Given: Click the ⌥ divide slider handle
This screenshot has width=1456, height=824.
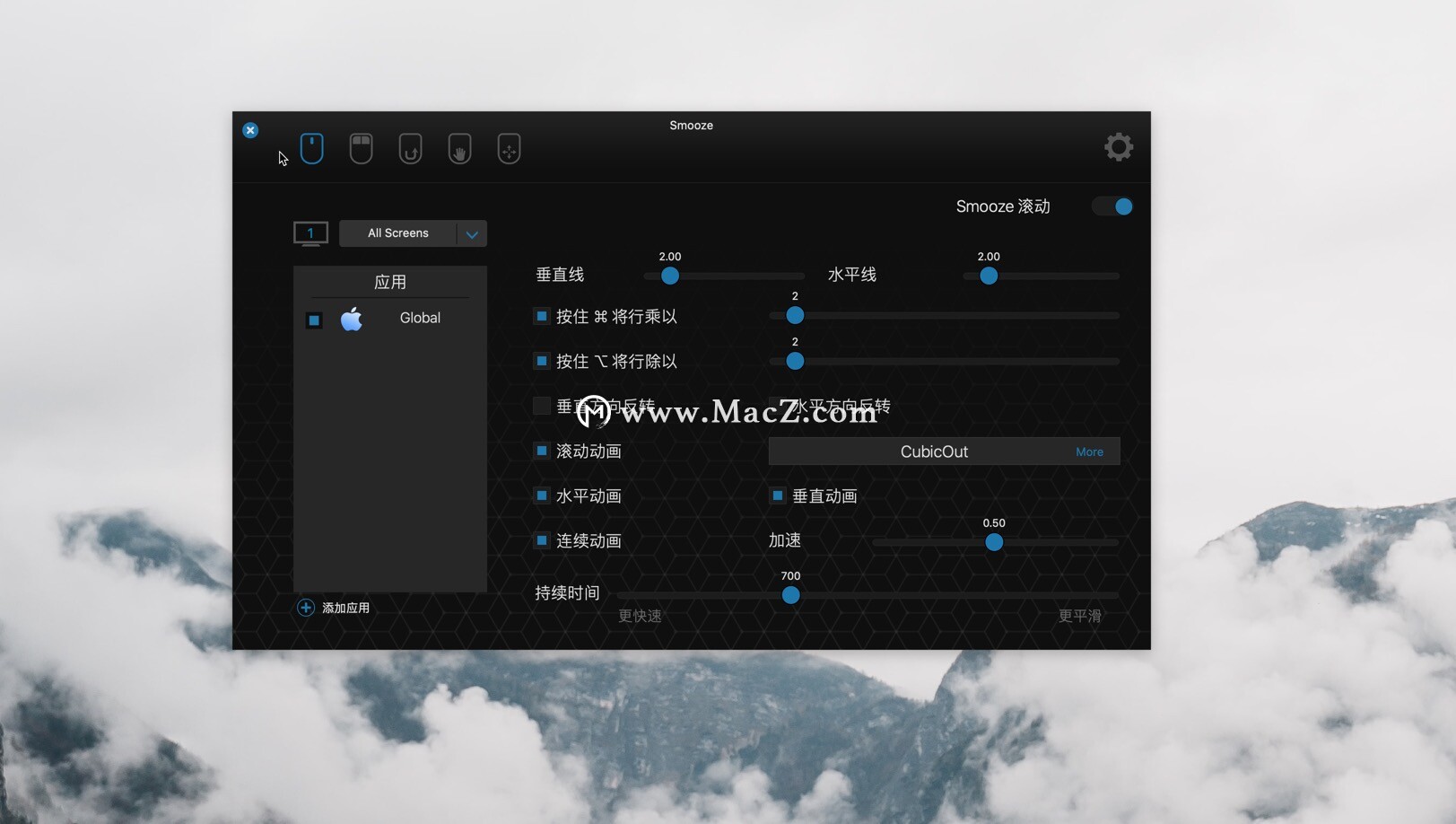Looking at the screenshot, I should point(795,361).
